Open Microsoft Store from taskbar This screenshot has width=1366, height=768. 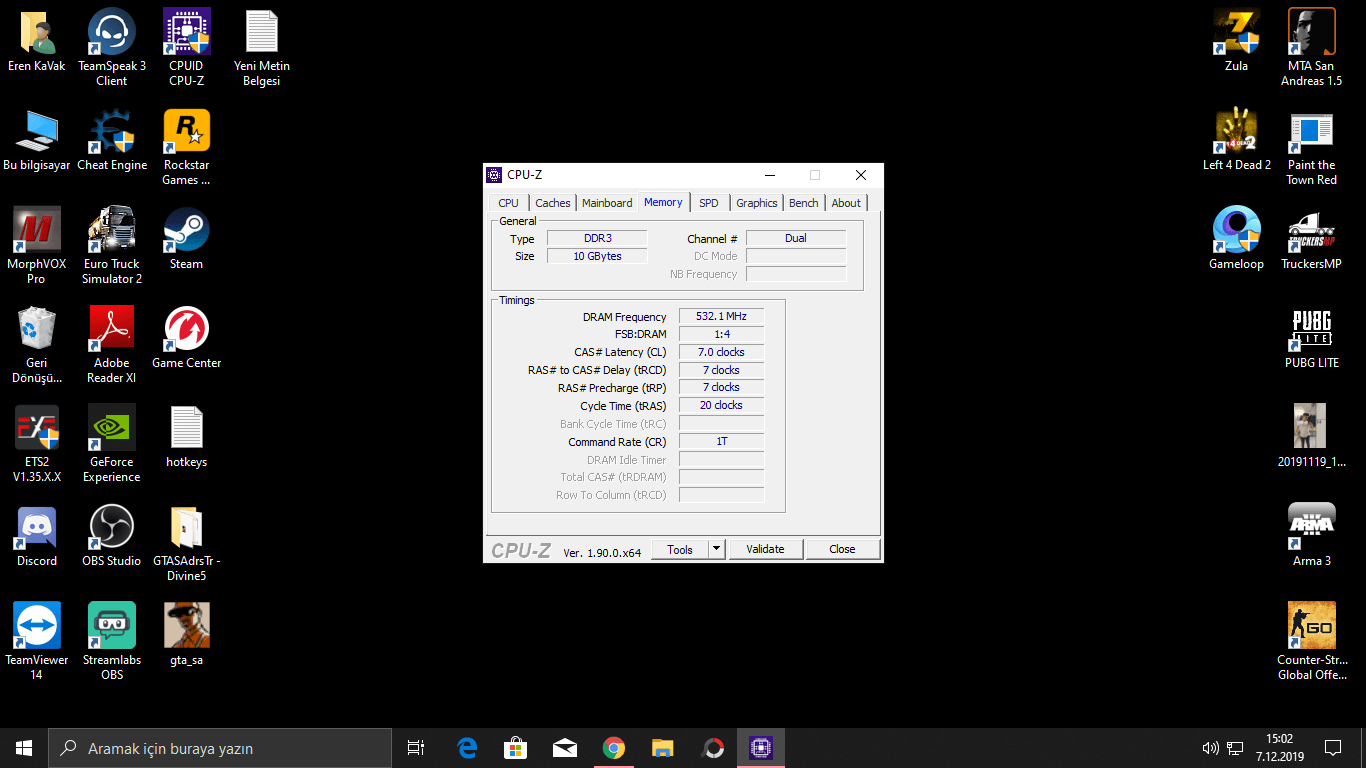(516, 748)
